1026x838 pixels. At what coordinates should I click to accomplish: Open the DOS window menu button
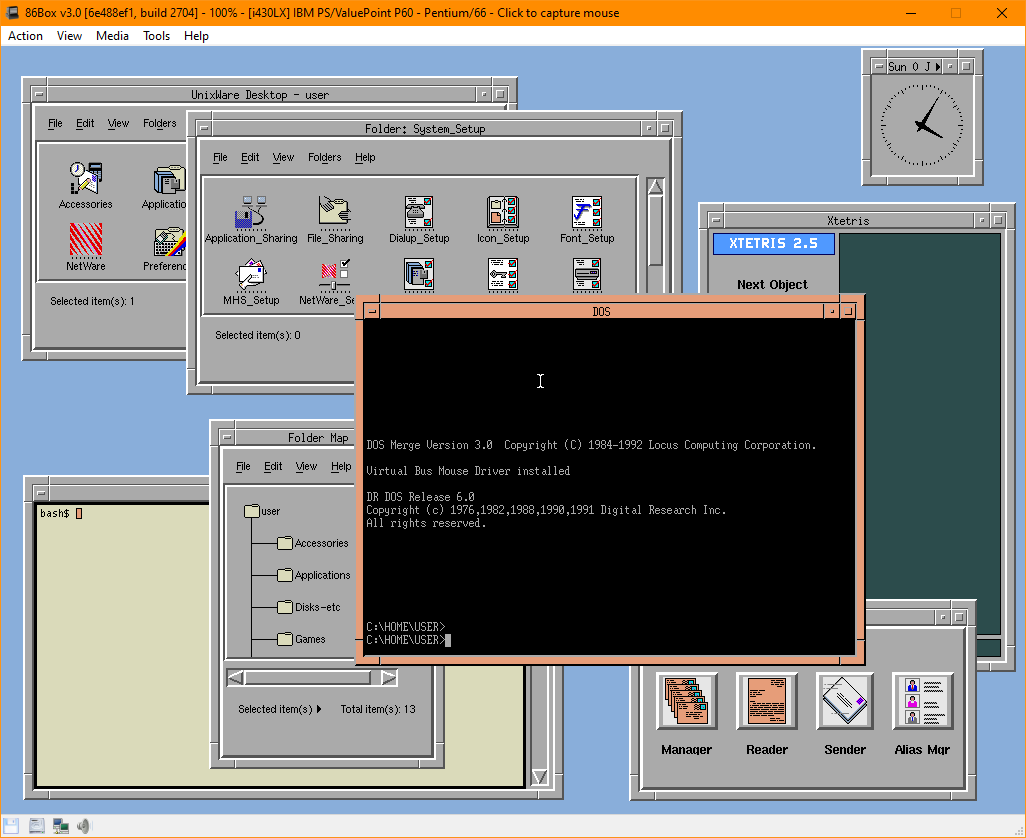372,311
